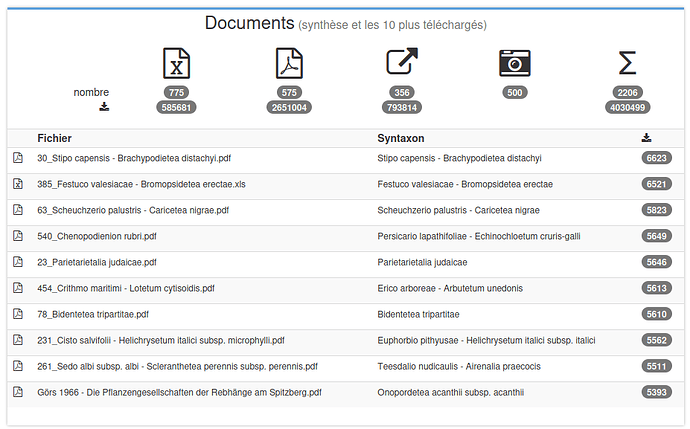Open 78_Bidentetea tripartitae.pdf file
Image resolution: width=690 pixels, height=429 pixels.
click(93, 314)
